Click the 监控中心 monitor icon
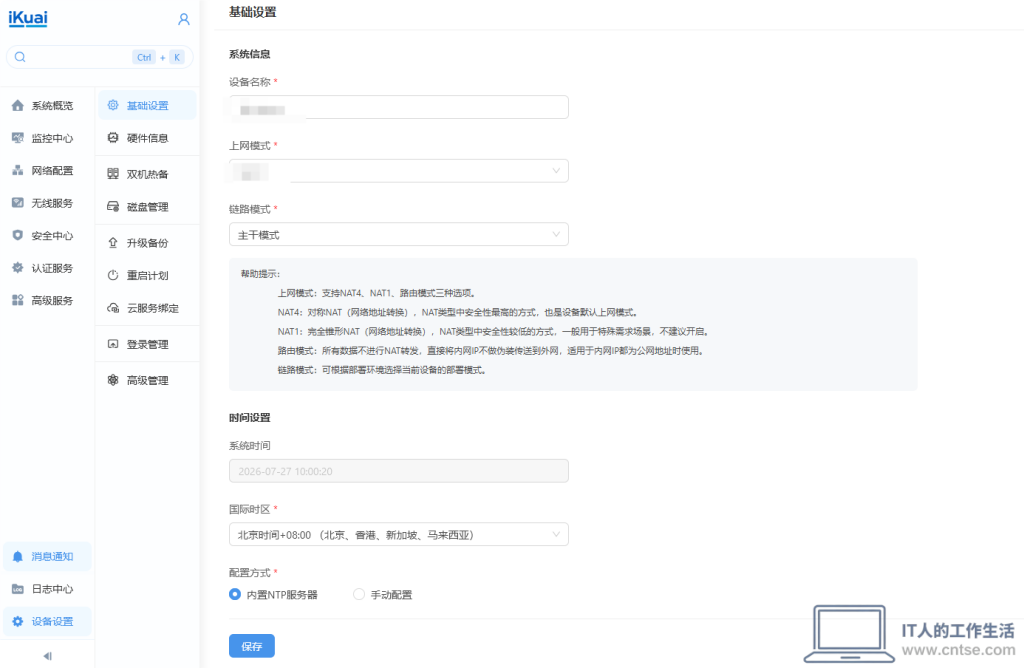Screen dimensions: 1024x668 coord(18,138)
